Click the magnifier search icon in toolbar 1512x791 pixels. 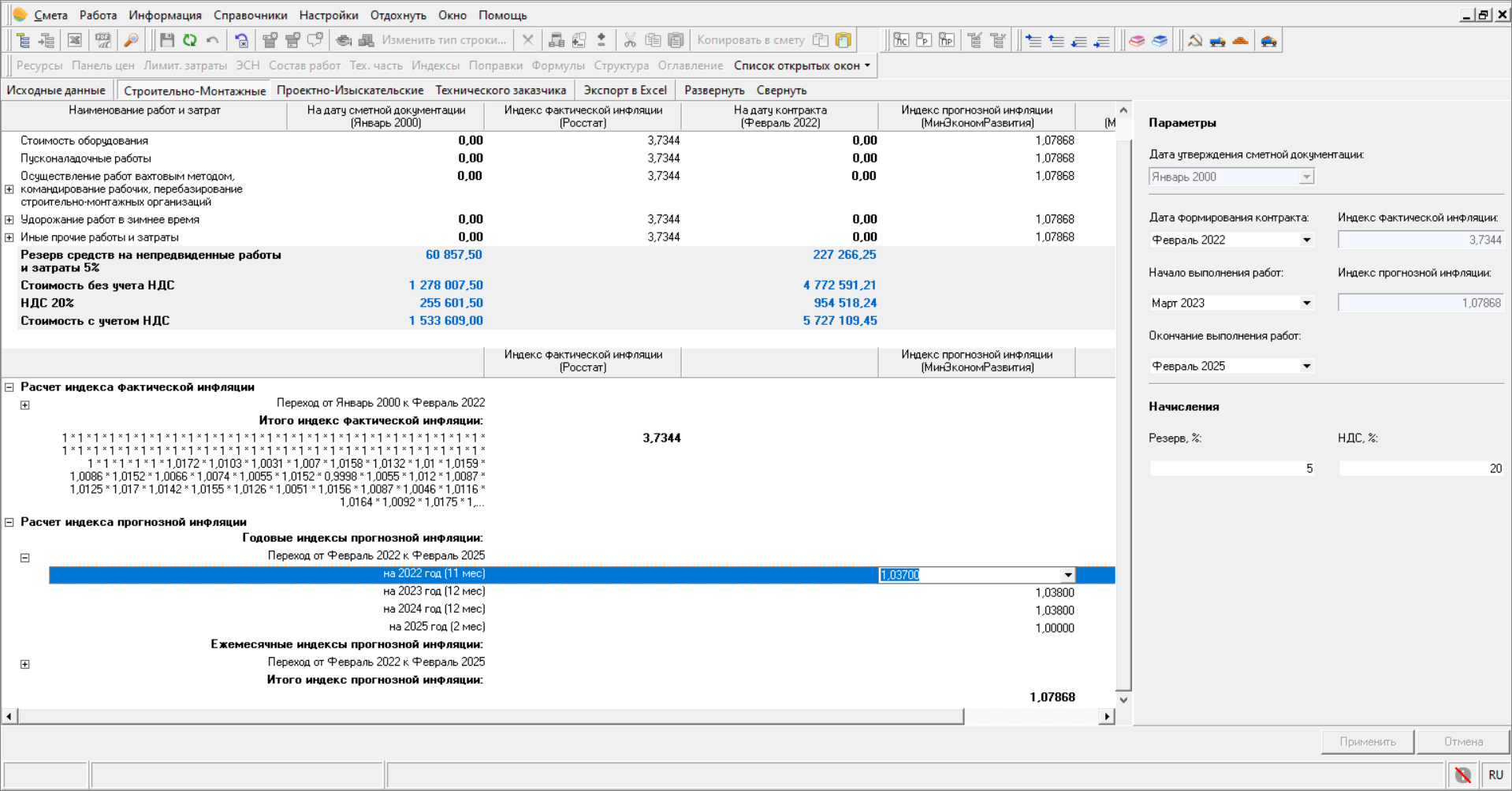[131, 40]
